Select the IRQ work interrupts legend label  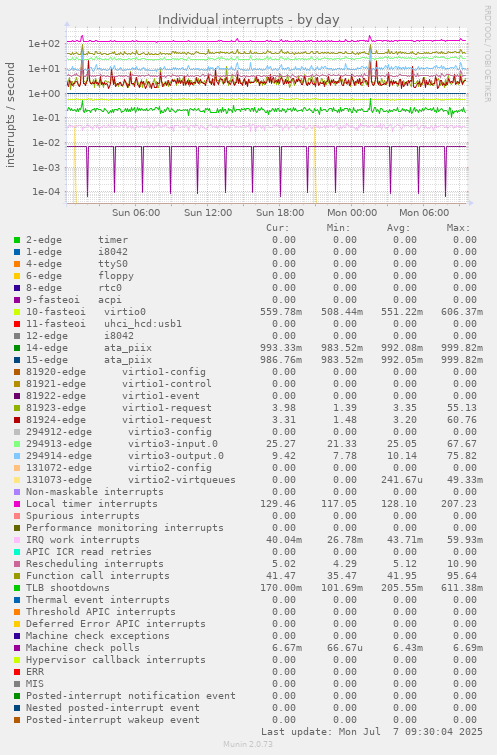point(82,540)
